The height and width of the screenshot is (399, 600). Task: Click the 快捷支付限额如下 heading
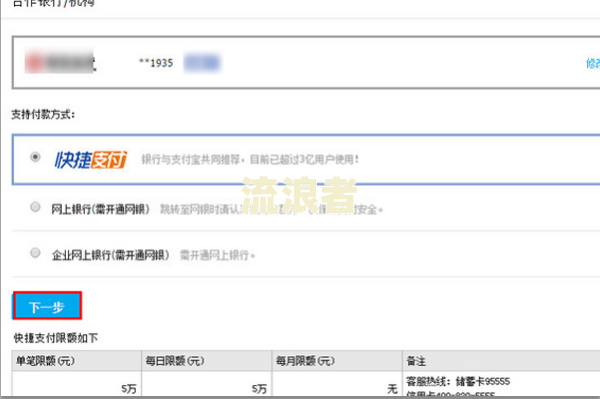tap(56, 338)
